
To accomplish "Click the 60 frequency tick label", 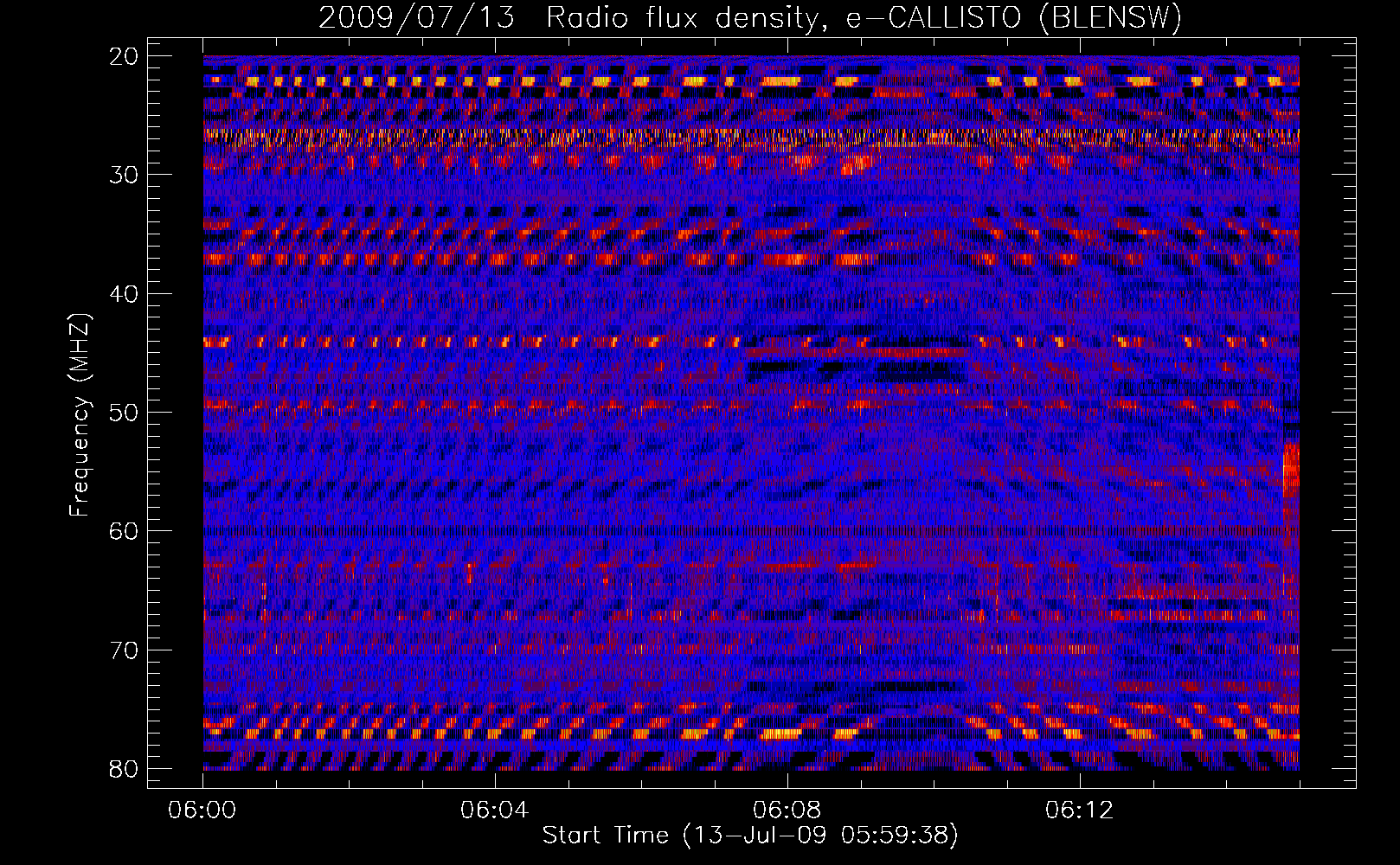I will 124,531.
